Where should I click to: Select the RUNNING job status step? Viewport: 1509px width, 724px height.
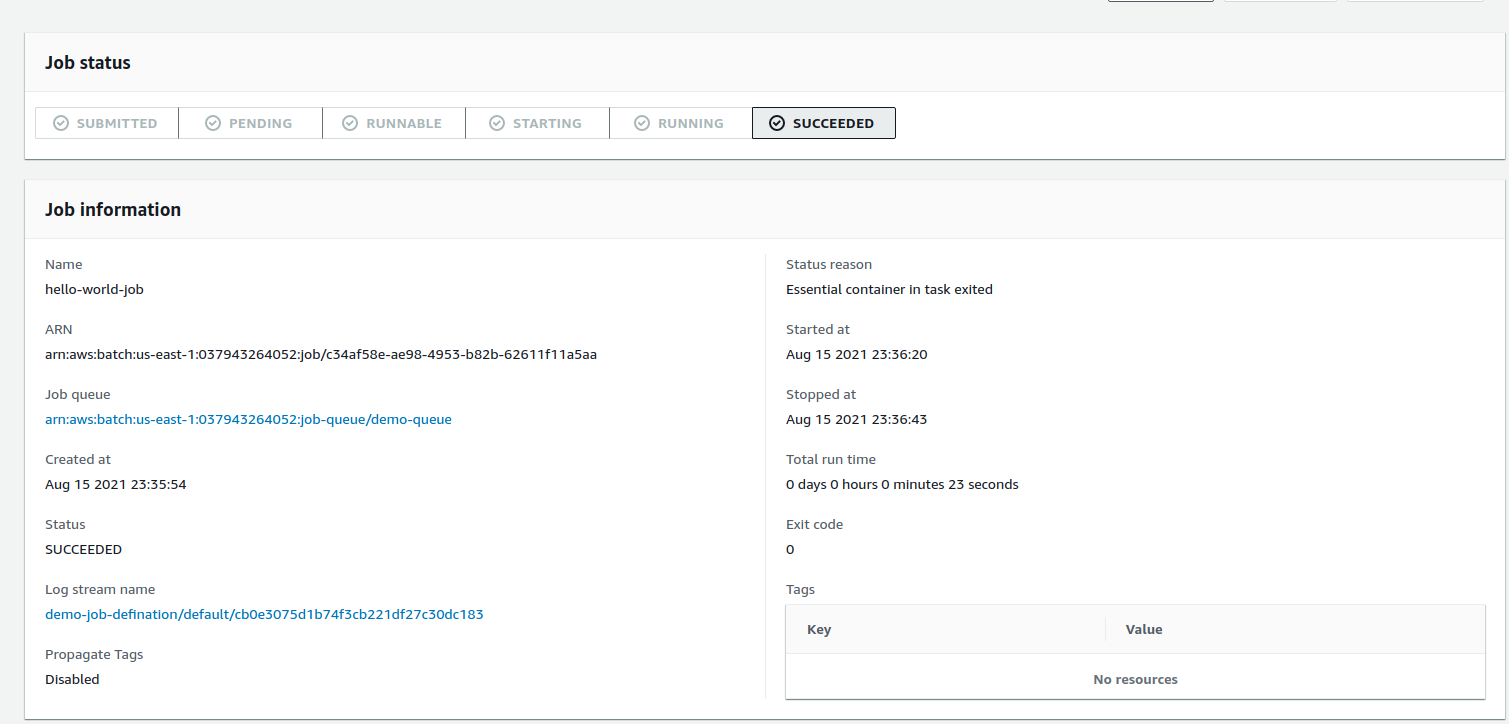[x=681, y=123]
